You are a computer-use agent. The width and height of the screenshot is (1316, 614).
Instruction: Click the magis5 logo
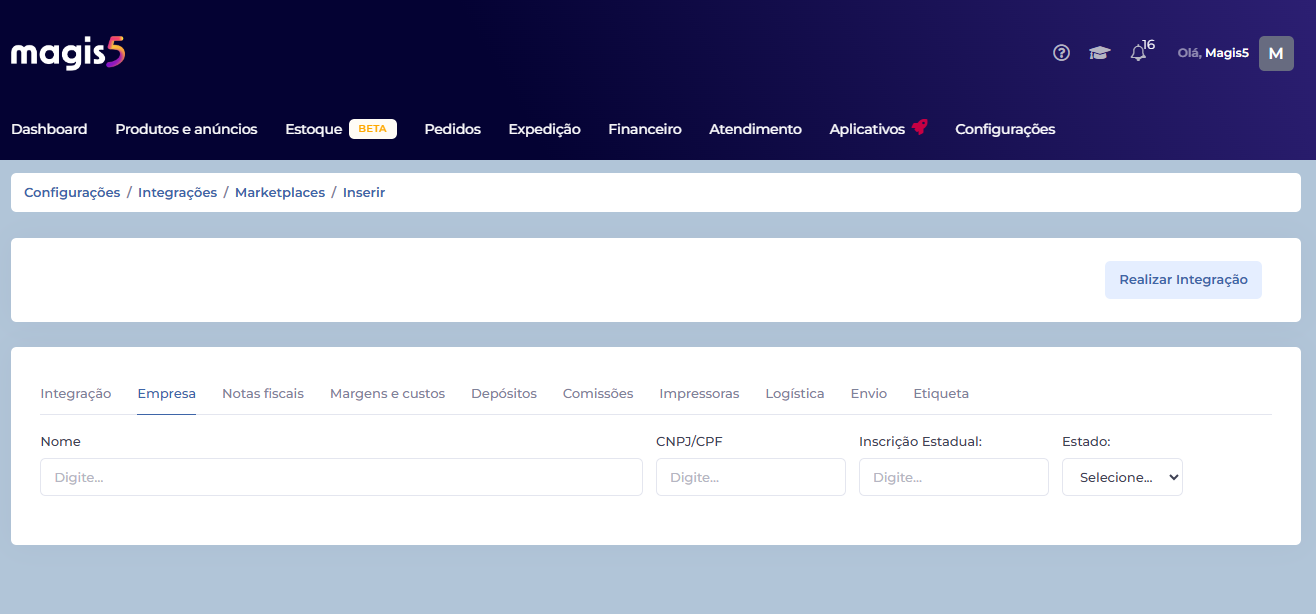click(x=68, y=53)
